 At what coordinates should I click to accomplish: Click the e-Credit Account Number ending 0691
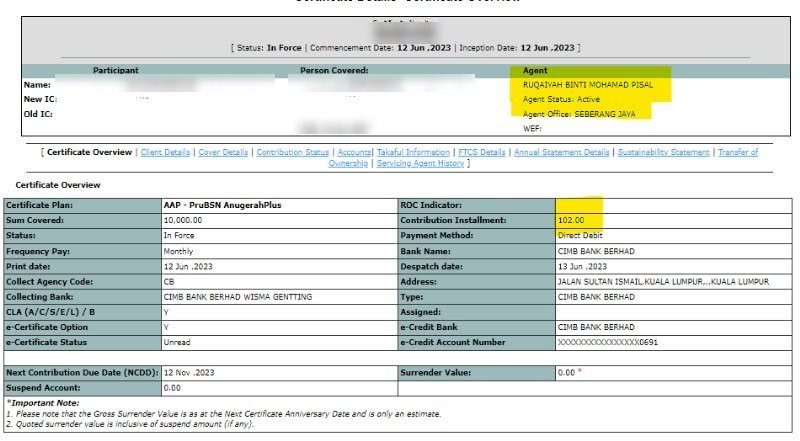pos(608,342)
